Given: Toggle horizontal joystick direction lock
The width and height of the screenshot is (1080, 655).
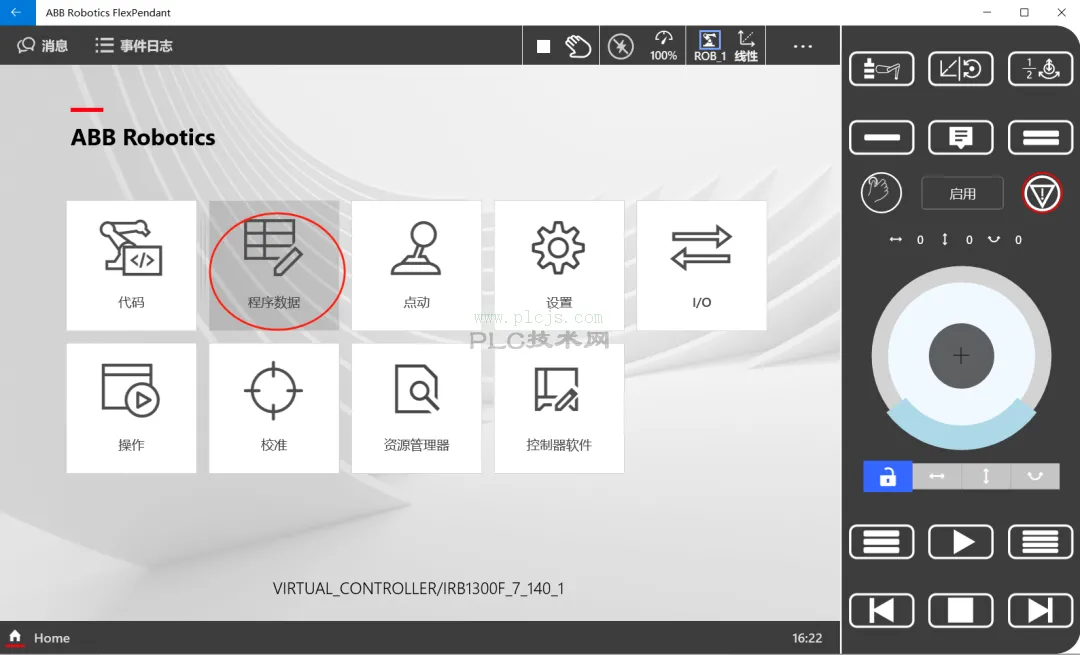Looking at the screenshot, I should [937, 476].
